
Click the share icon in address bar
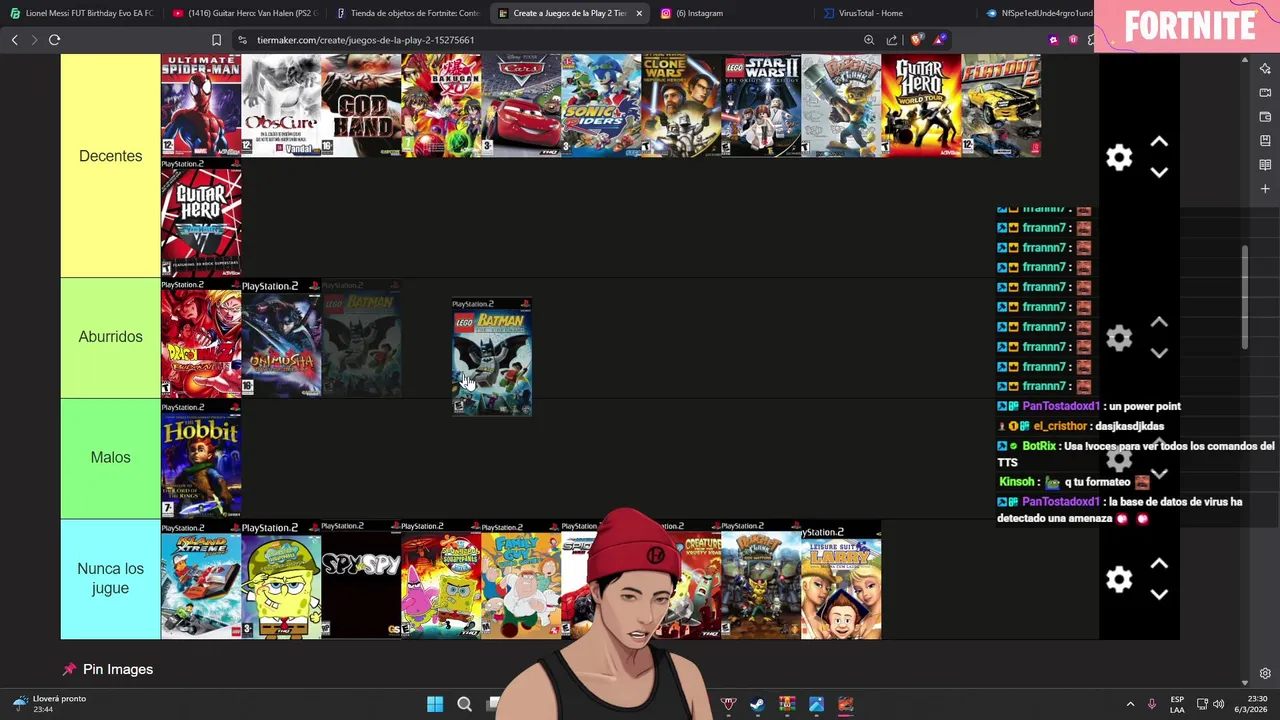coord(892,40)
